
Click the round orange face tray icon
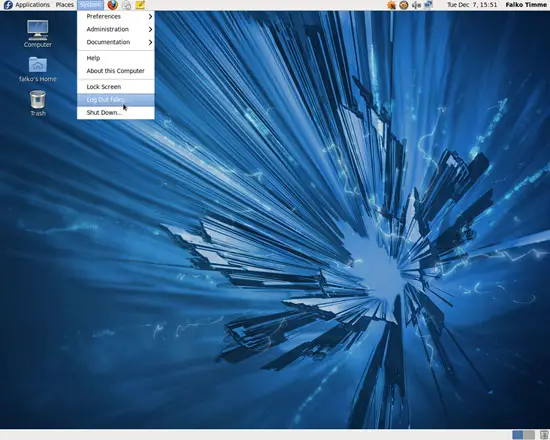[x=404, y=5]
